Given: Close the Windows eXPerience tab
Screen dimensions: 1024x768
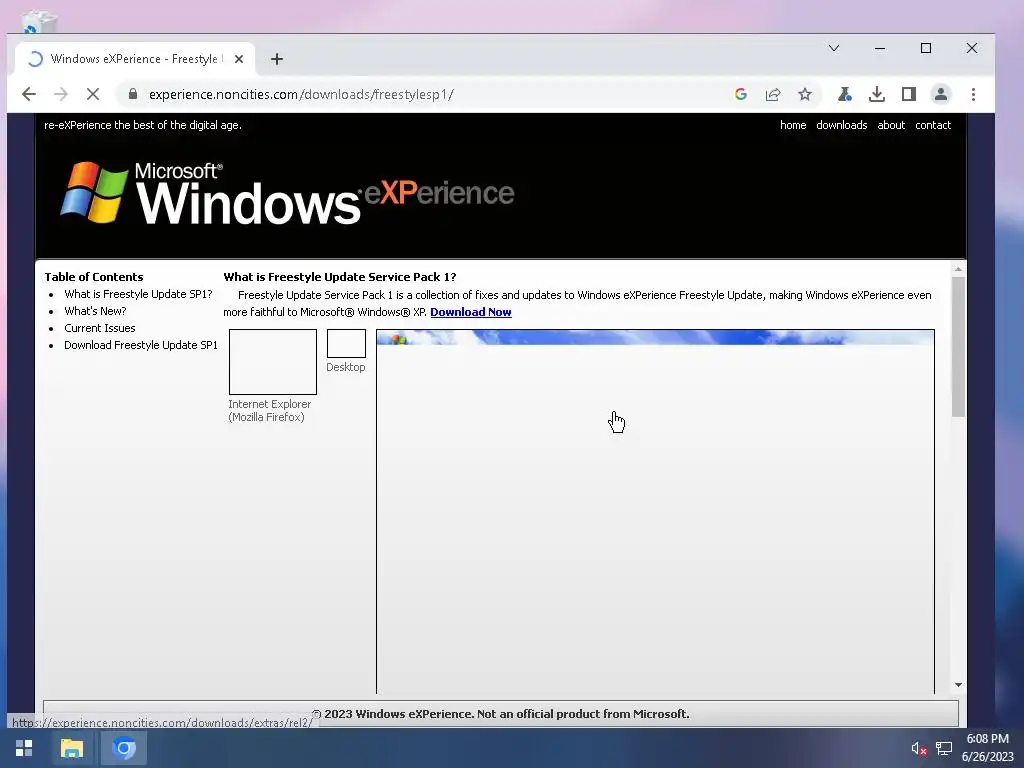Looking at the screenshot, I should point(239,59).
